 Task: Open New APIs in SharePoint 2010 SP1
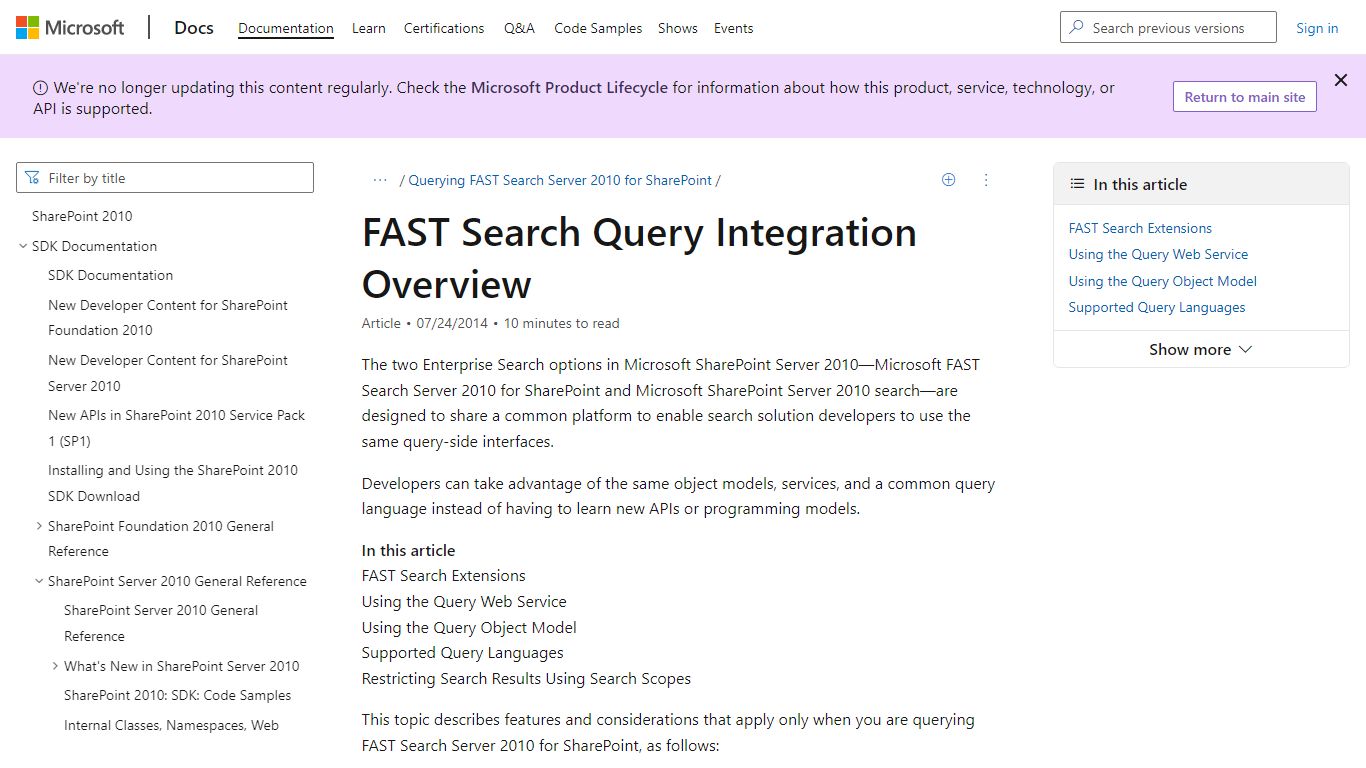[177, 428]
